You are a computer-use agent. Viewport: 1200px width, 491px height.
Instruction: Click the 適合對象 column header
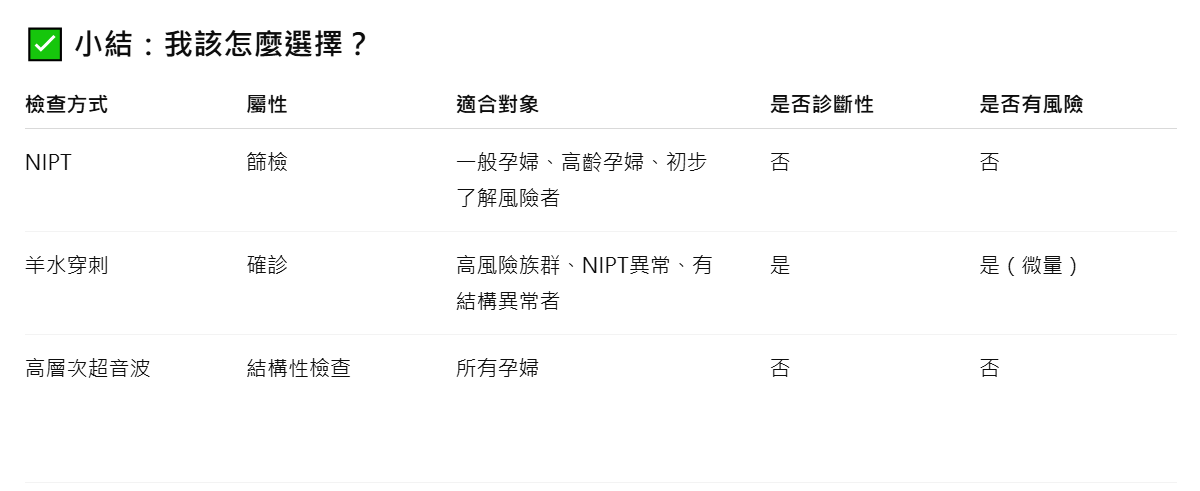click(498, 105)
